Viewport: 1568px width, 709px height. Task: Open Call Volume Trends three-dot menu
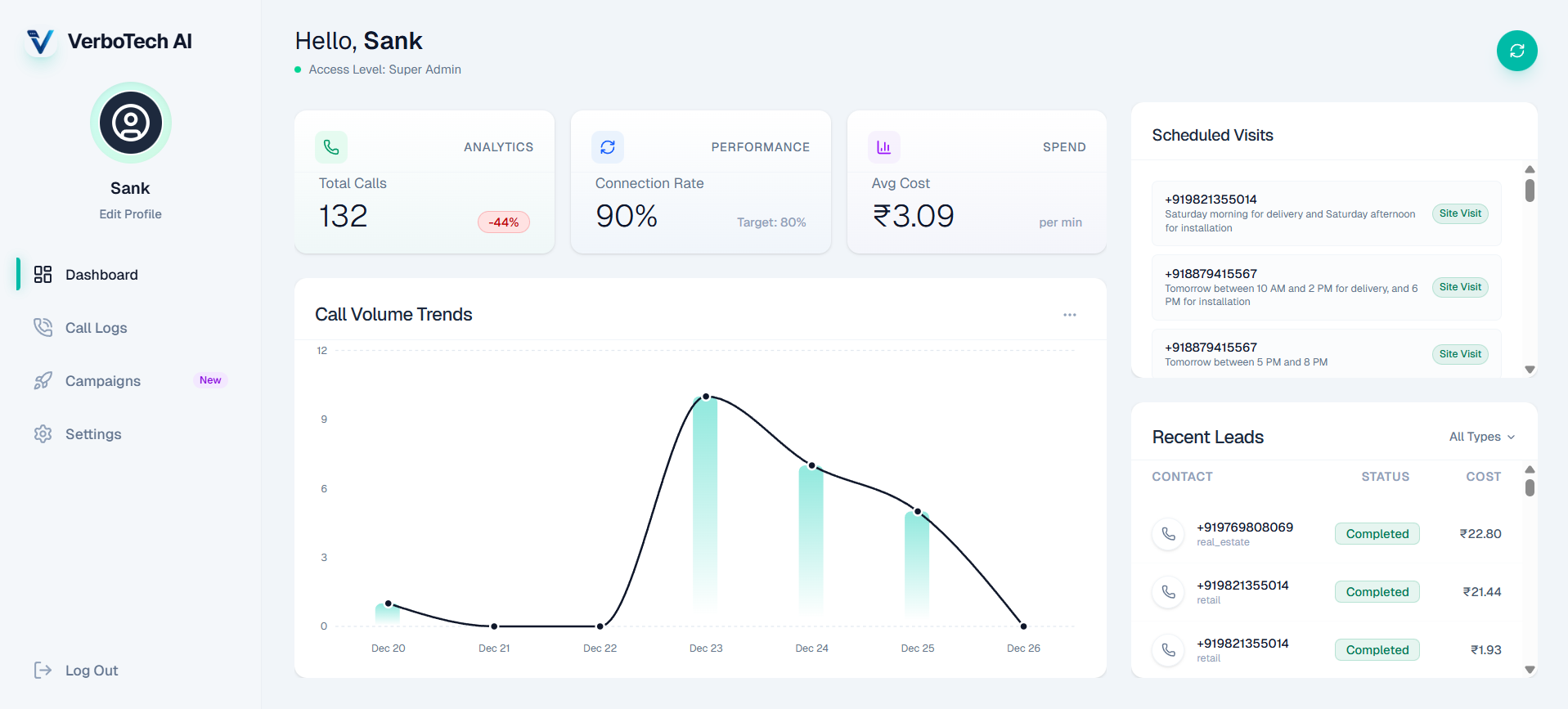[x=1069, y=315]
